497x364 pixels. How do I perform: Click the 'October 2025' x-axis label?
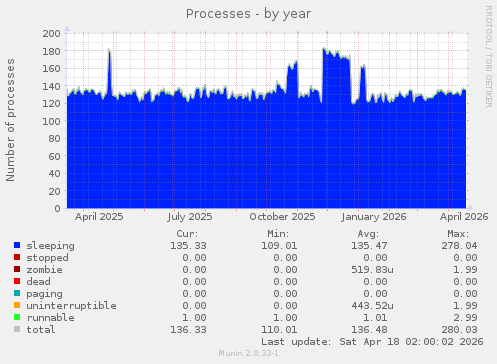point(282,217)
